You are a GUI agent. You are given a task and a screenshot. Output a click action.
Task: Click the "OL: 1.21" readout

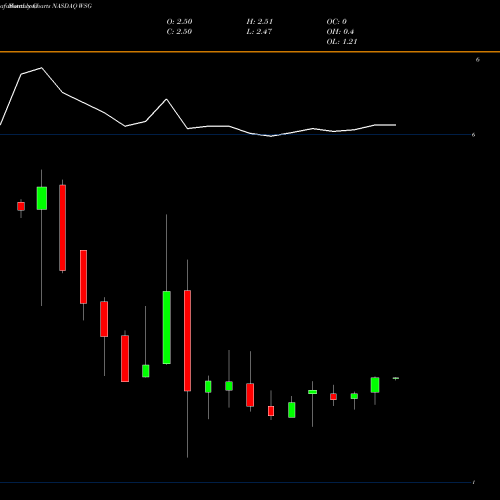pyautogui.click(x=342, y=41)
